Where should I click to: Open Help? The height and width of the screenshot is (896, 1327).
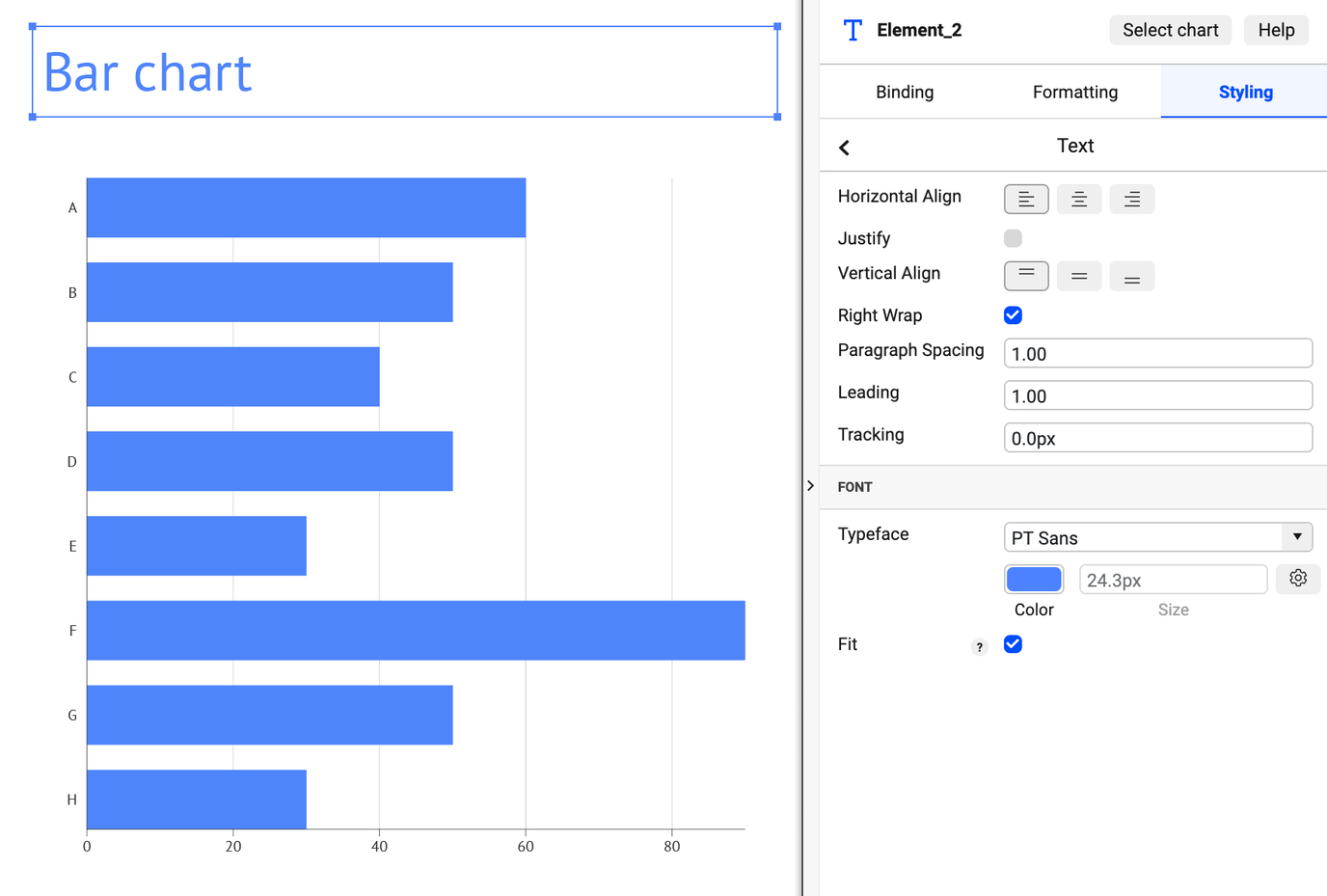coord(1275,30)
